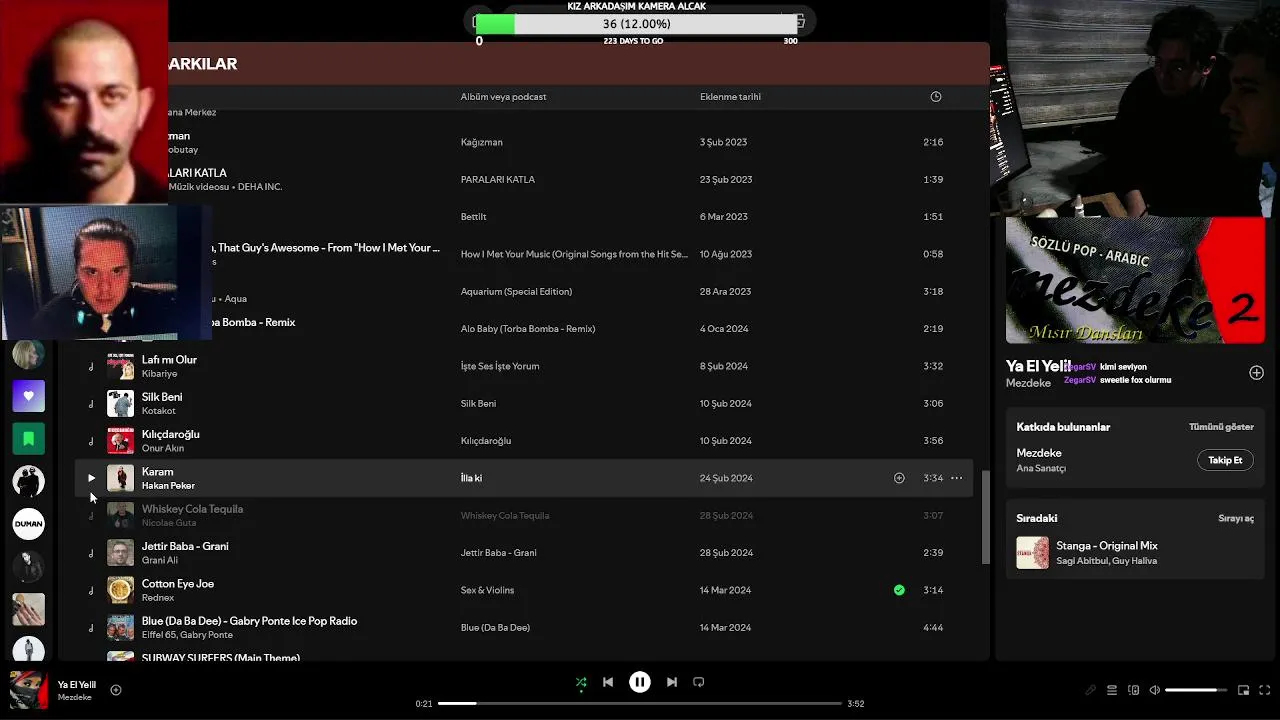This screenshot has width=1280, height=720.
Task: Open Aquarium (Special Edition) album link
Action: click(516, 292)
